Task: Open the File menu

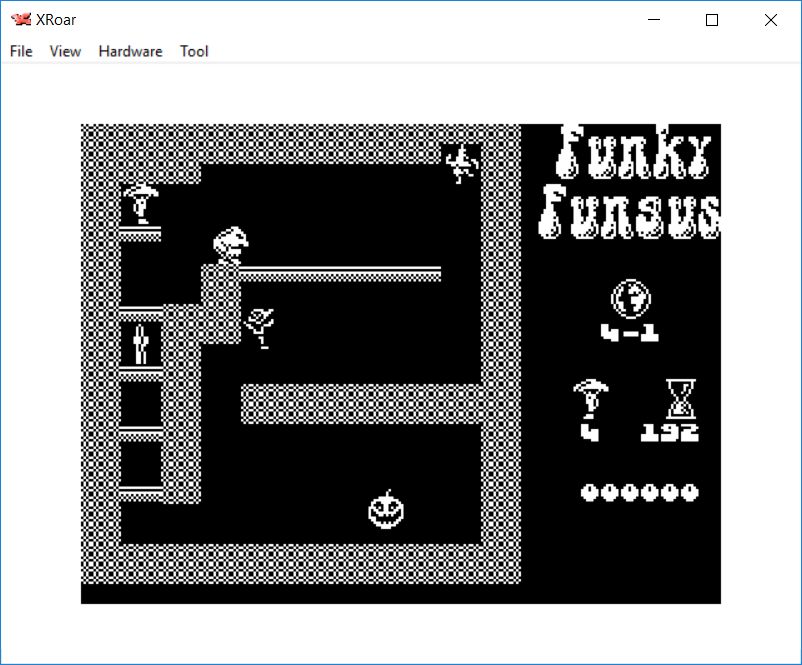Action: [x=21, y=51]
